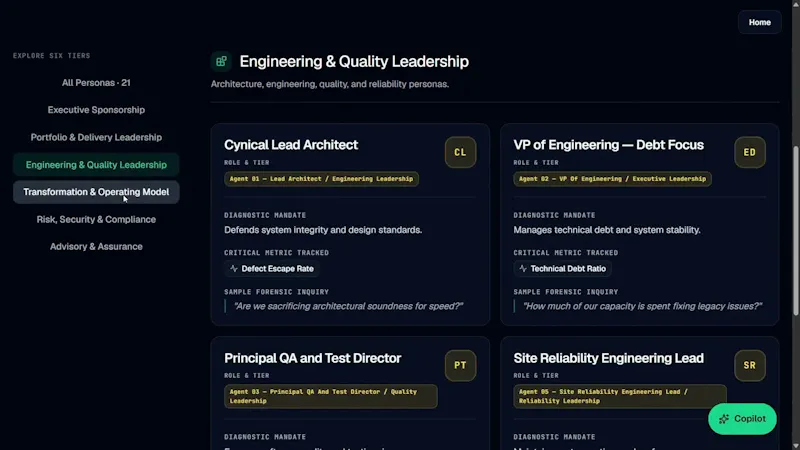Click the Agent 01 Lead Architect tag
Screen dimensions: 800x450
(321, 179)
